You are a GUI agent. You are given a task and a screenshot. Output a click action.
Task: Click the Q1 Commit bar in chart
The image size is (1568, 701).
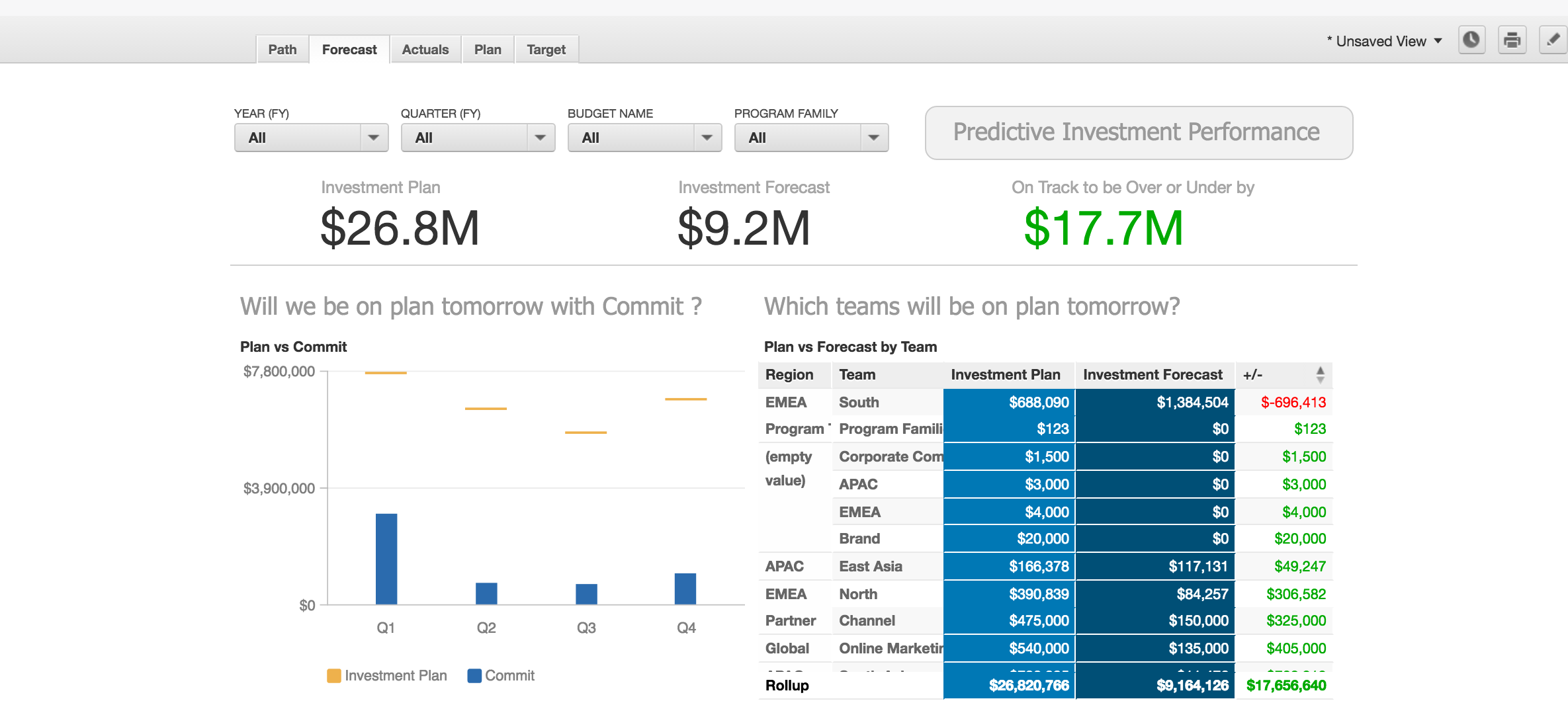386,559
